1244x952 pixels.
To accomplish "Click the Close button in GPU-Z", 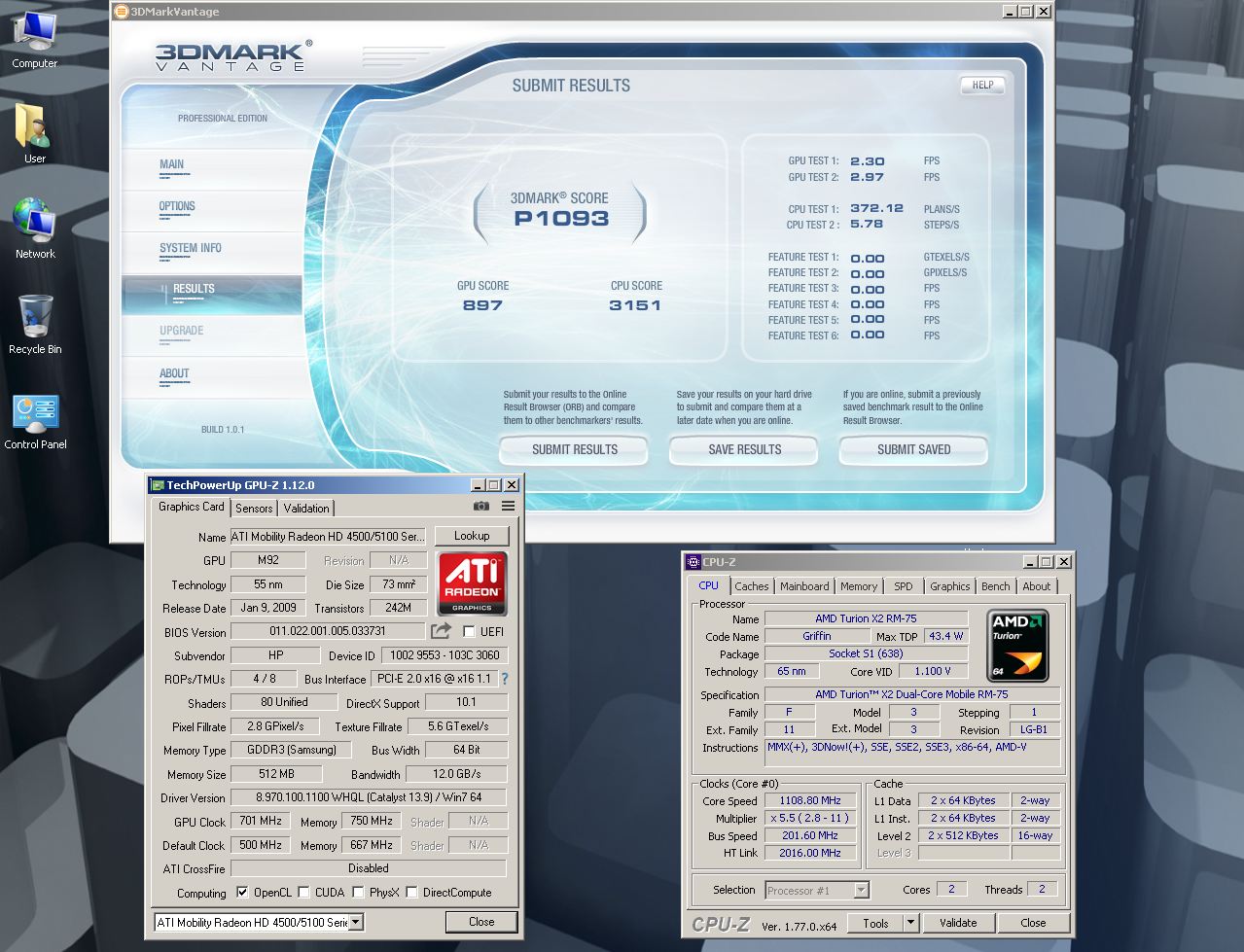I will (481, 922).
